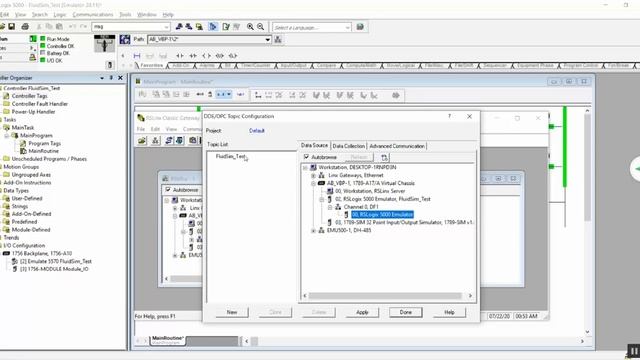Collapse AB_VBP-1 Virtual Chassis node
The image size is (640, 360).
coord(313,183)
